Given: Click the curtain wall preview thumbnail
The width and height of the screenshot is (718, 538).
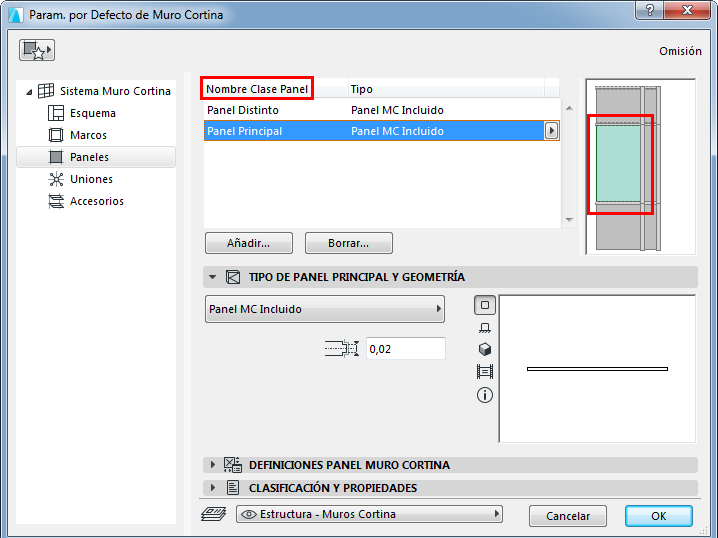Looking at the screenshot, I should 640,167.
